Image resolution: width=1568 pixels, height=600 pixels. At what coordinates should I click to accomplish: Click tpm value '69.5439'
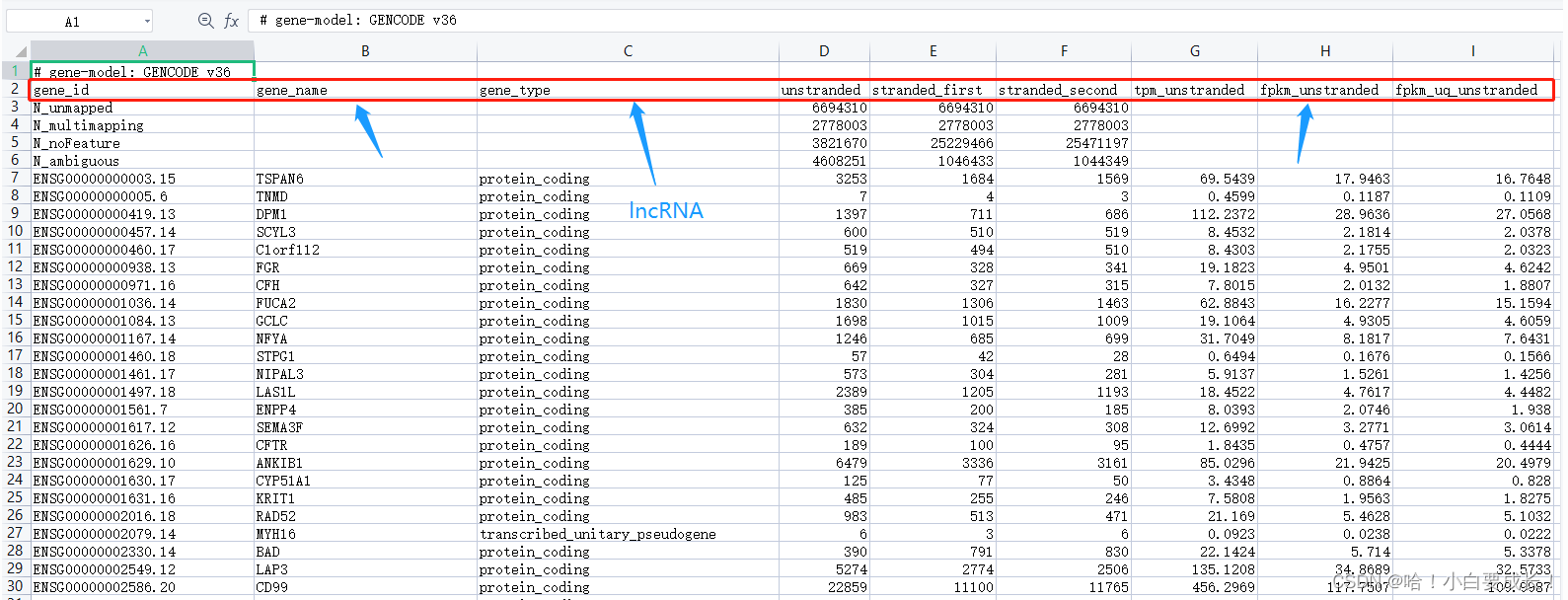coord(1194,179)
